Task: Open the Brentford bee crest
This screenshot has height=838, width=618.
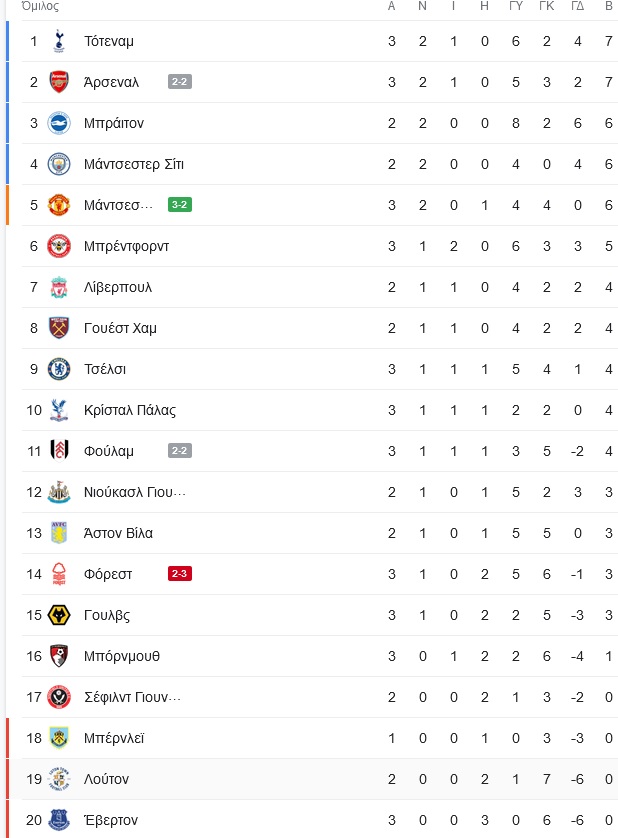Action: [x=59, y=246]
